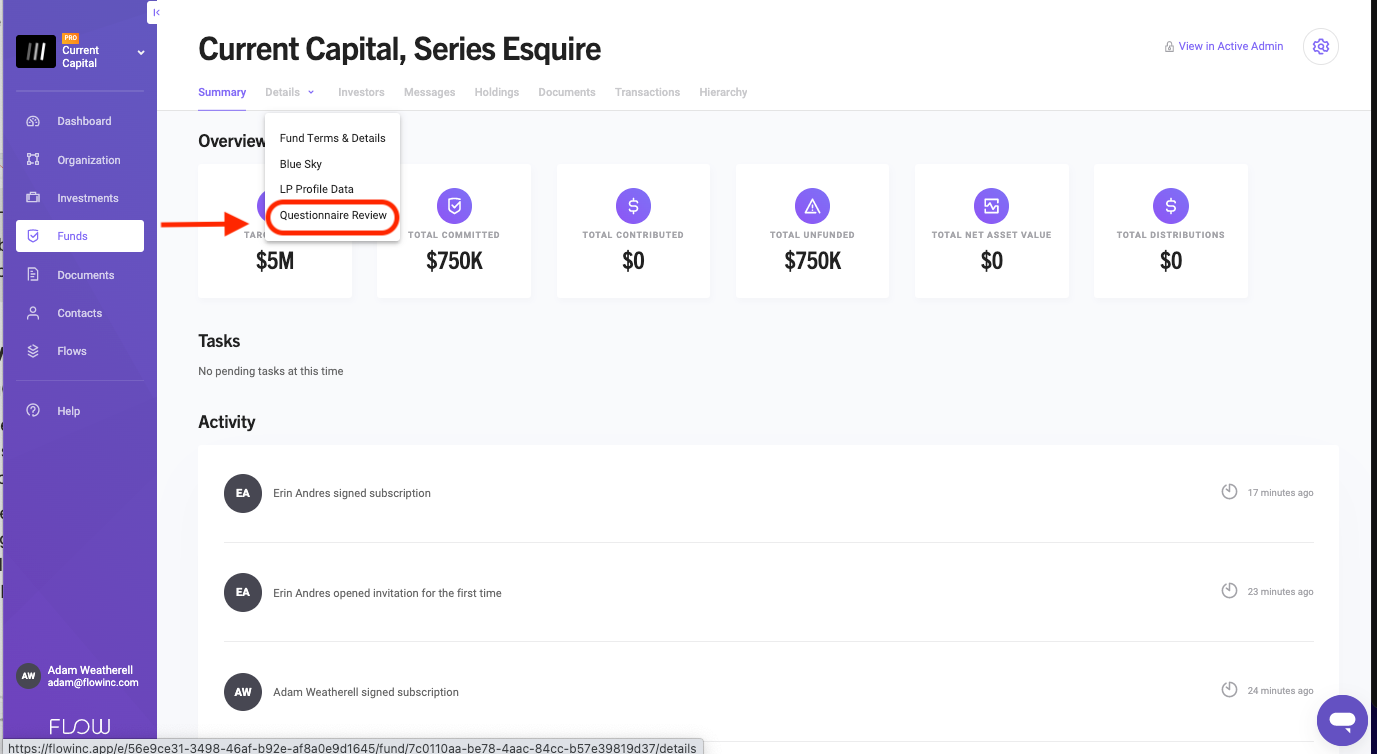Screen dimensions: 1377x754
Task: Click the Total Net Asset Value chart icon
Action: click(x=991, y=206)
